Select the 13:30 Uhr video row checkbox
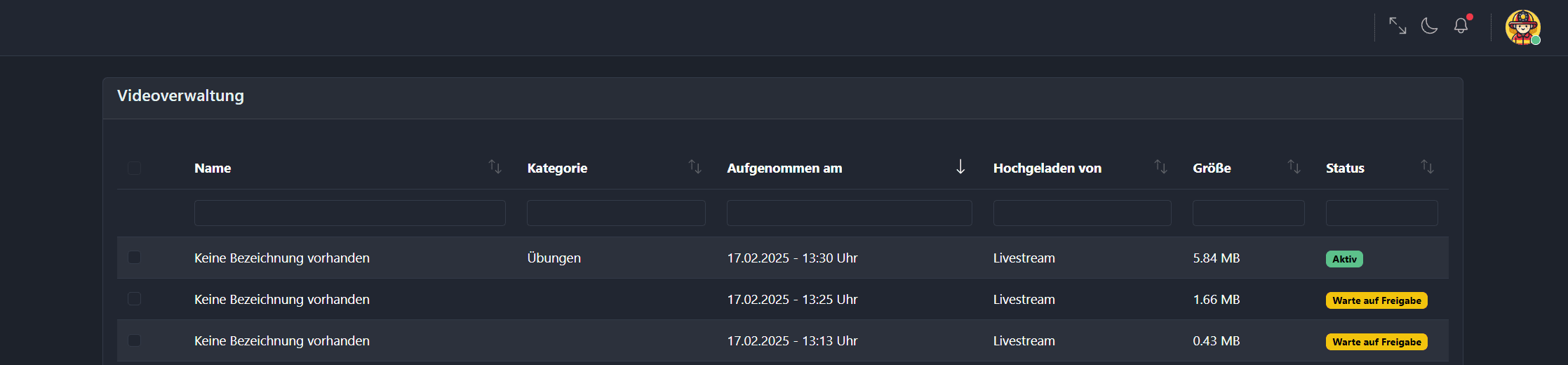This screenshot has height=365, width=1568. pyautogui.click(x=134, y=258)
